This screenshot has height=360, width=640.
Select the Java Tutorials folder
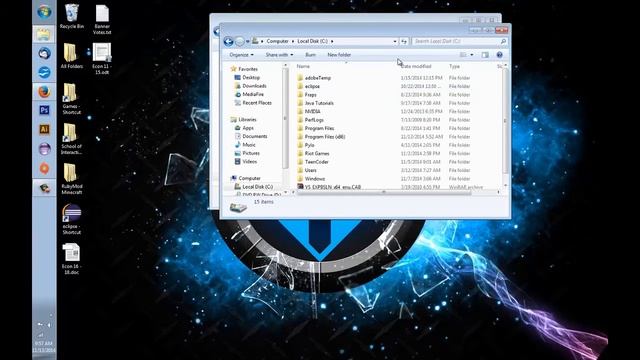click(319, 103)
